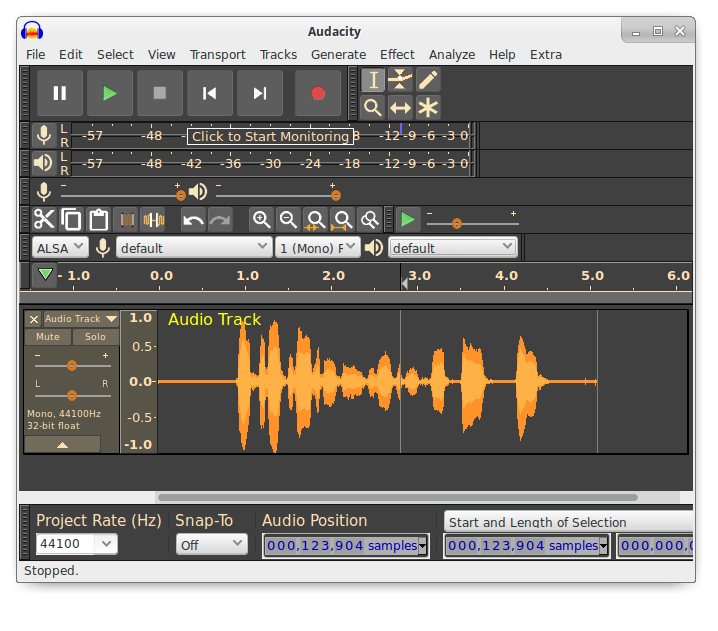Select the Time Shift tool
This screenshot has height=631, width=718.
point(400,108)
